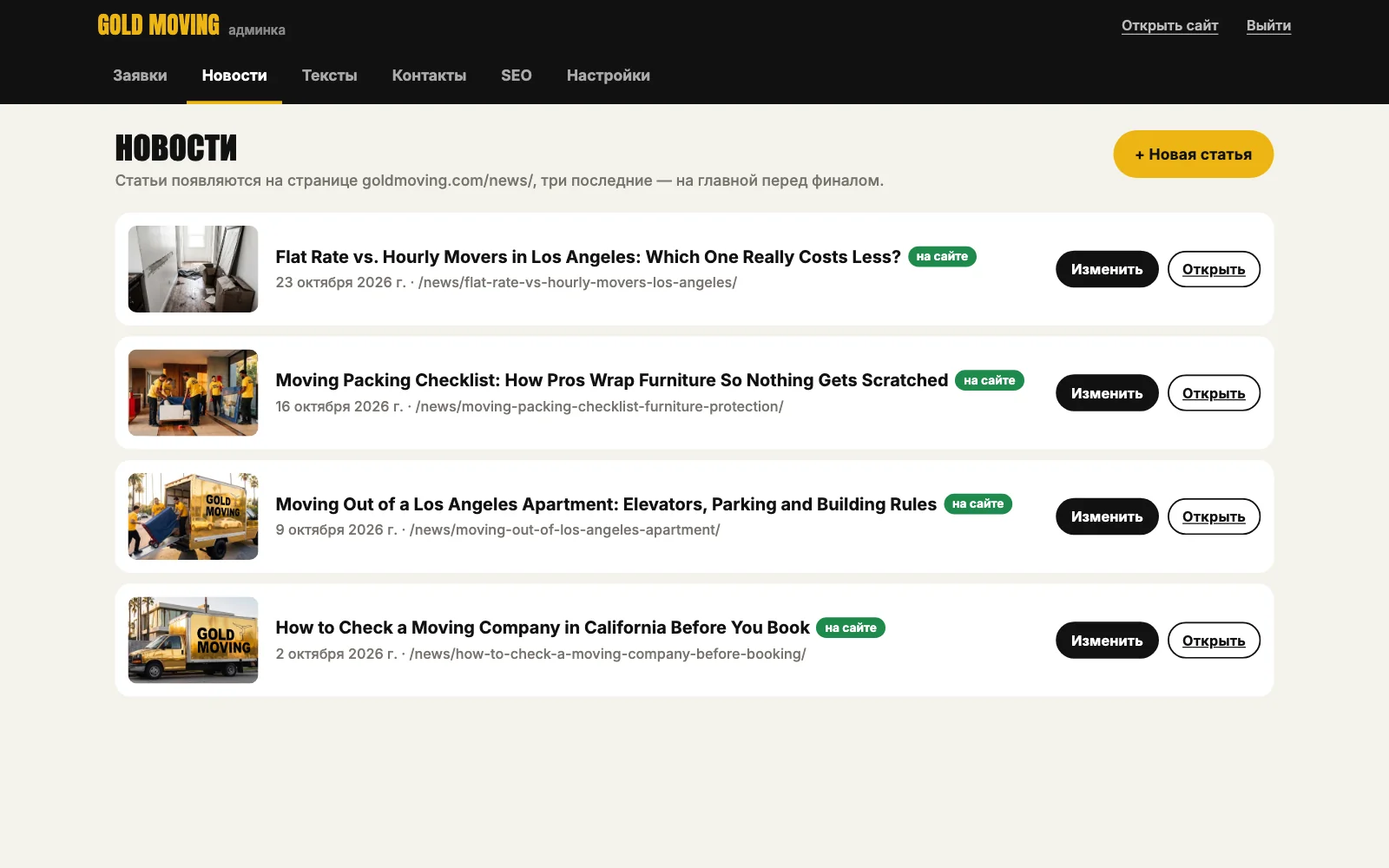Screen dimensions: 1389x868
Task: Click the Moving Packing Checklist thumbnail
Action: coord(193,393)
